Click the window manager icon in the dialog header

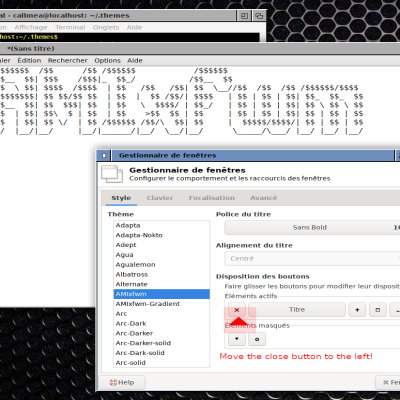[x=112, y=174]
